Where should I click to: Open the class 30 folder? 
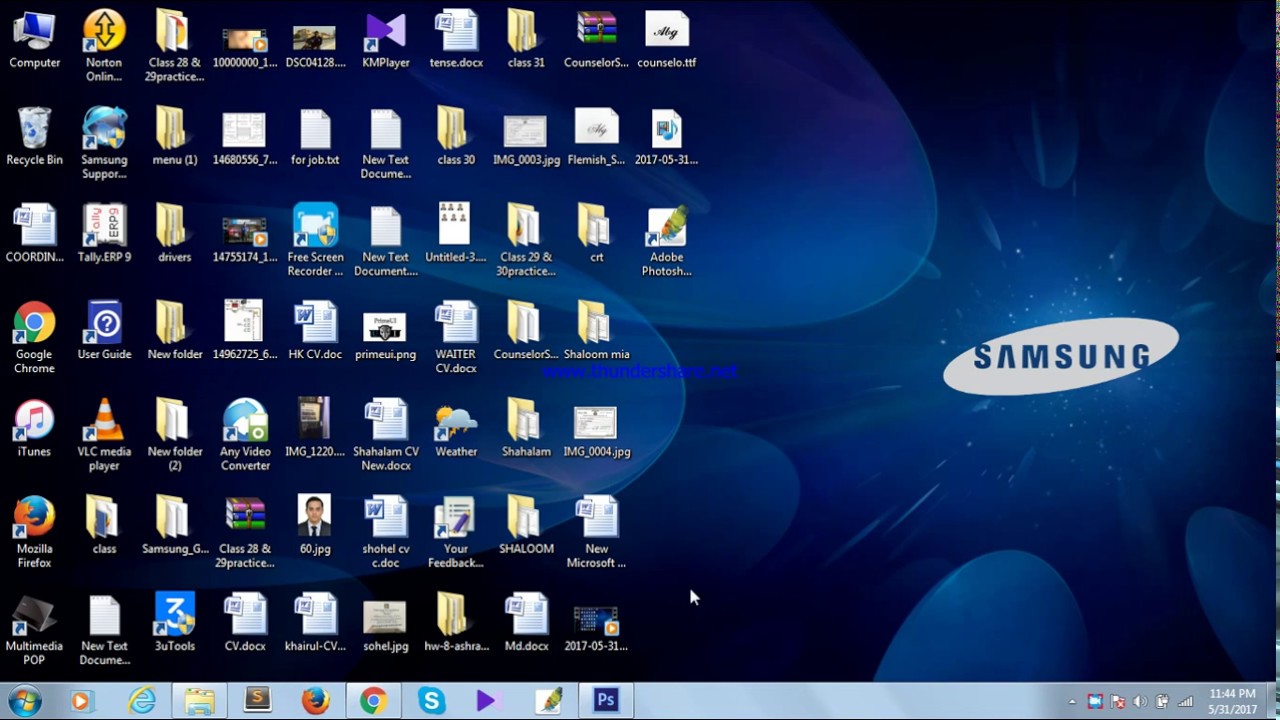(x=456, y=137)
